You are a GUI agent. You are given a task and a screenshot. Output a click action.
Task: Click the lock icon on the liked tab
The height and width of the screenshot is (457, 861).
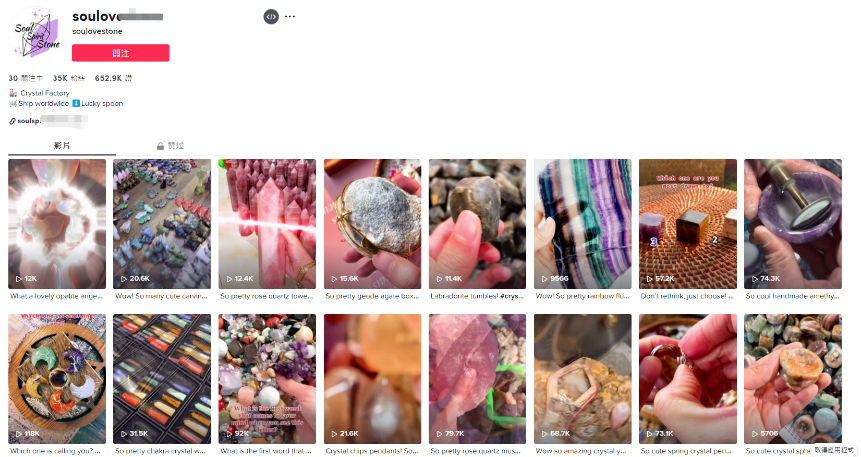pos(160,146)
